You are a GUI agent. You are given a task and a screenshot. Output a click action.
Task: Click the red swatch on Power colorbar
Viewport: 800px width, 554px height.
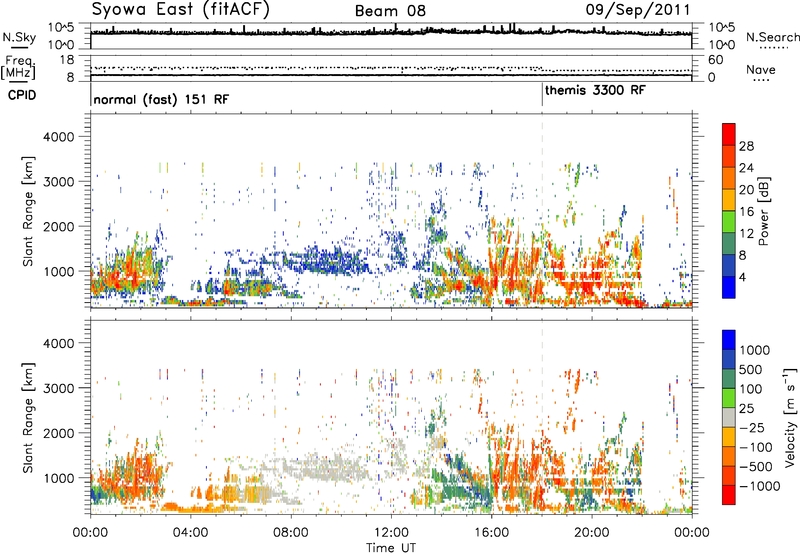tap(729, 134)
